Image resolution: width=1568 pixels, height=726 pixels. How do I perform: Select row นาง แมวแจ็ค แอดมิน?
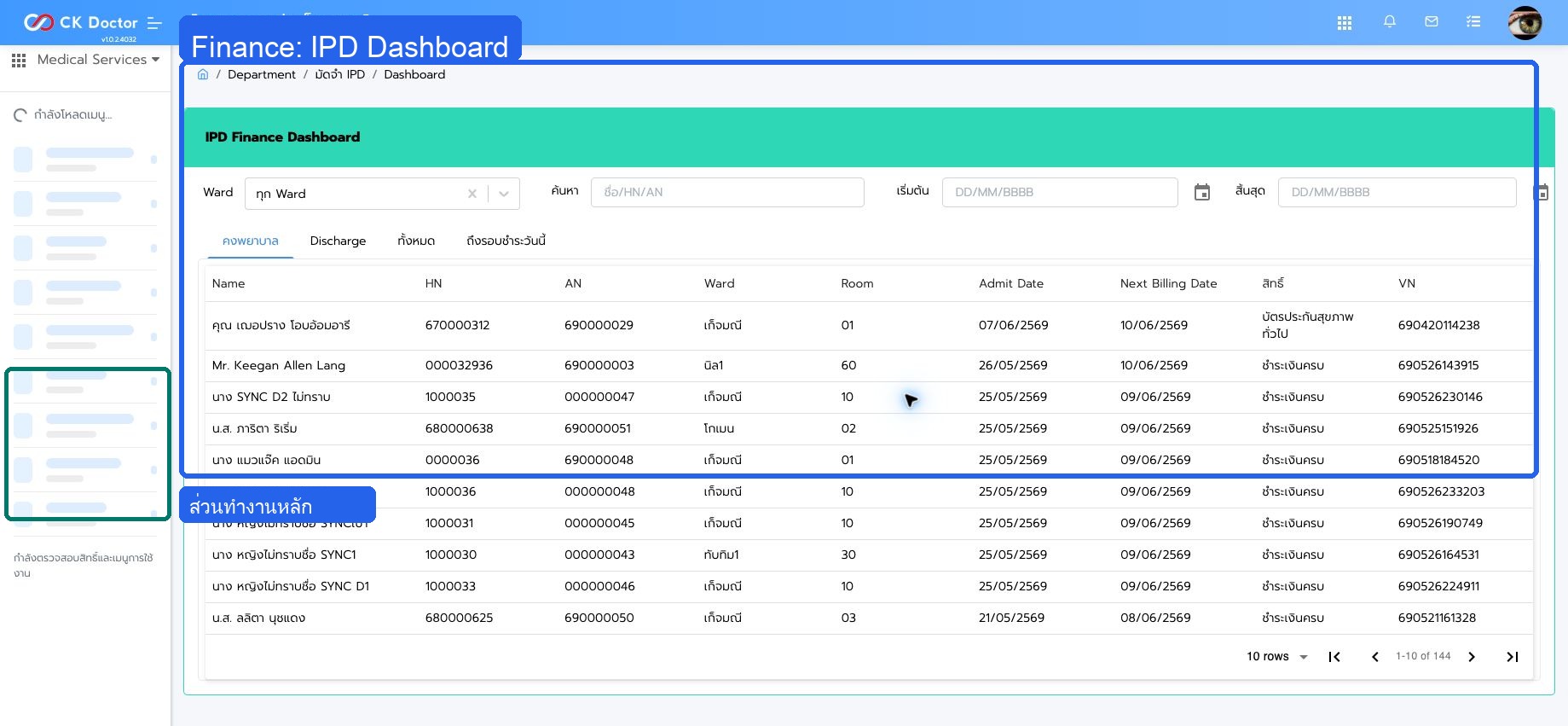coord(868,460)
